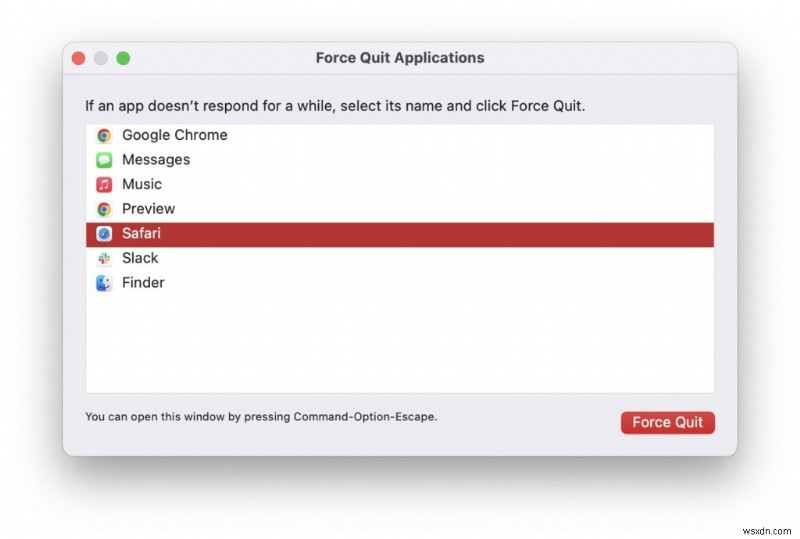Choose Messages in the application list

[x=156, y=160]
